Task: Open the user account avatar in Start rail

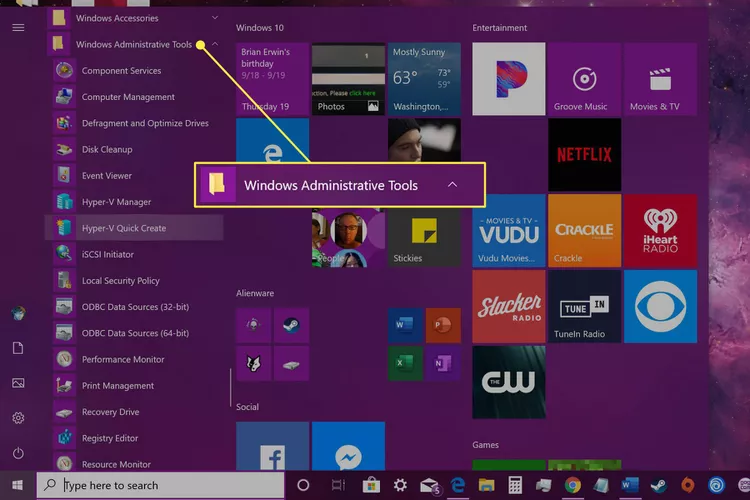Action: [18, 313]
